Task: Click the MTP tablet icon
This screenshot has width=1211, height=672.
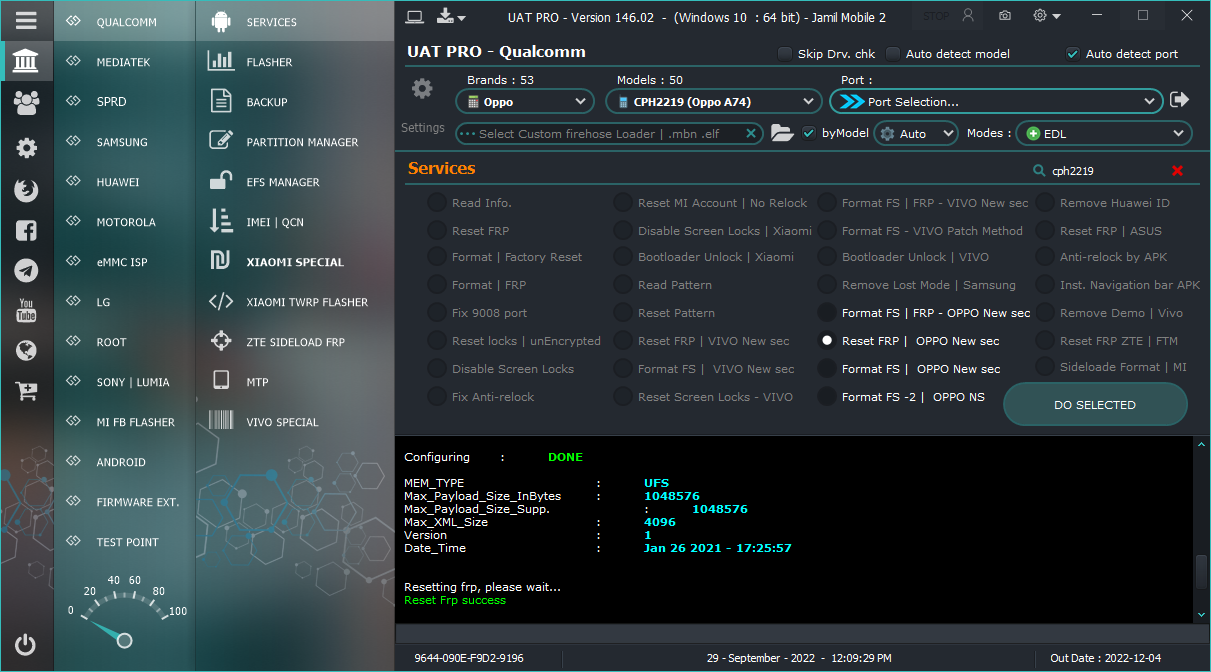Action: (x=221, y=381)
